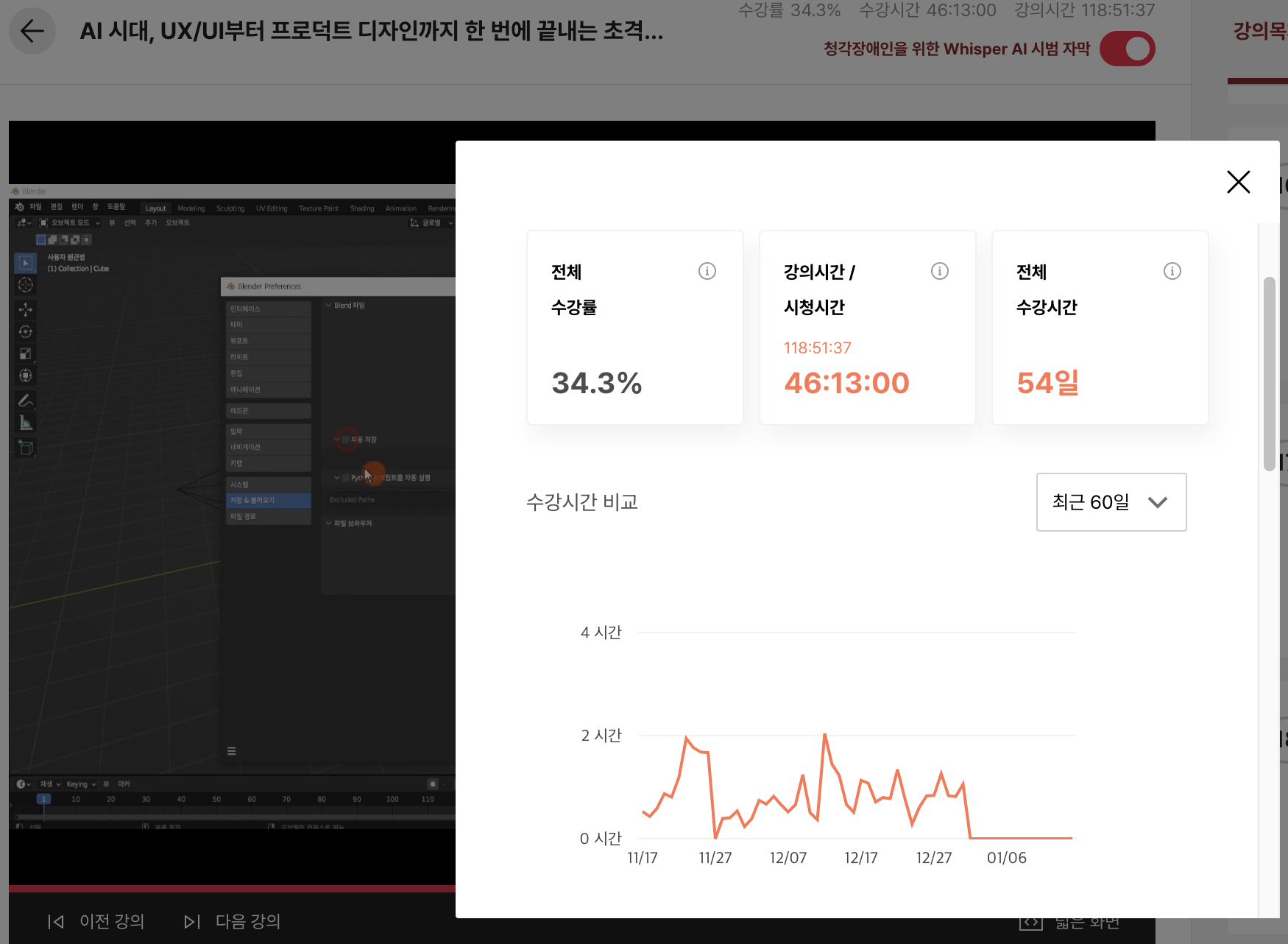Select Shading tab in Blender video
This screenshot has width=1288, height=944.
pyautogui.click(x=362, y=208)
